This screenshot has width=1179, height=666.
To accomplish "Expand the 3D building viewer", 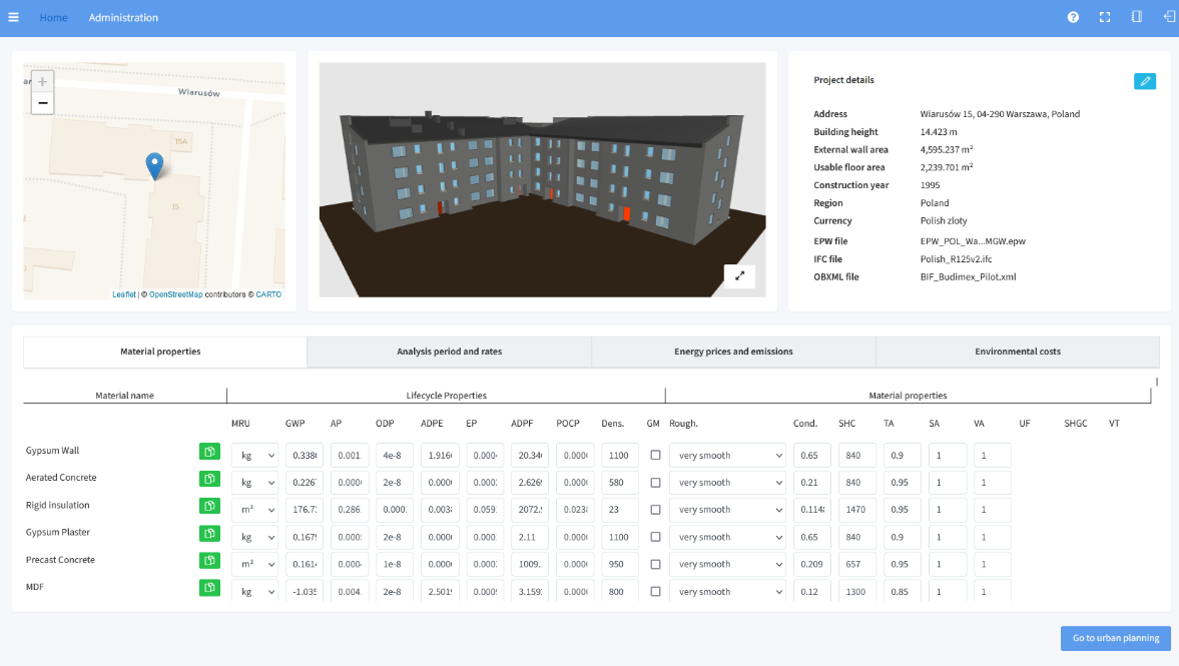I will point(740,276).
